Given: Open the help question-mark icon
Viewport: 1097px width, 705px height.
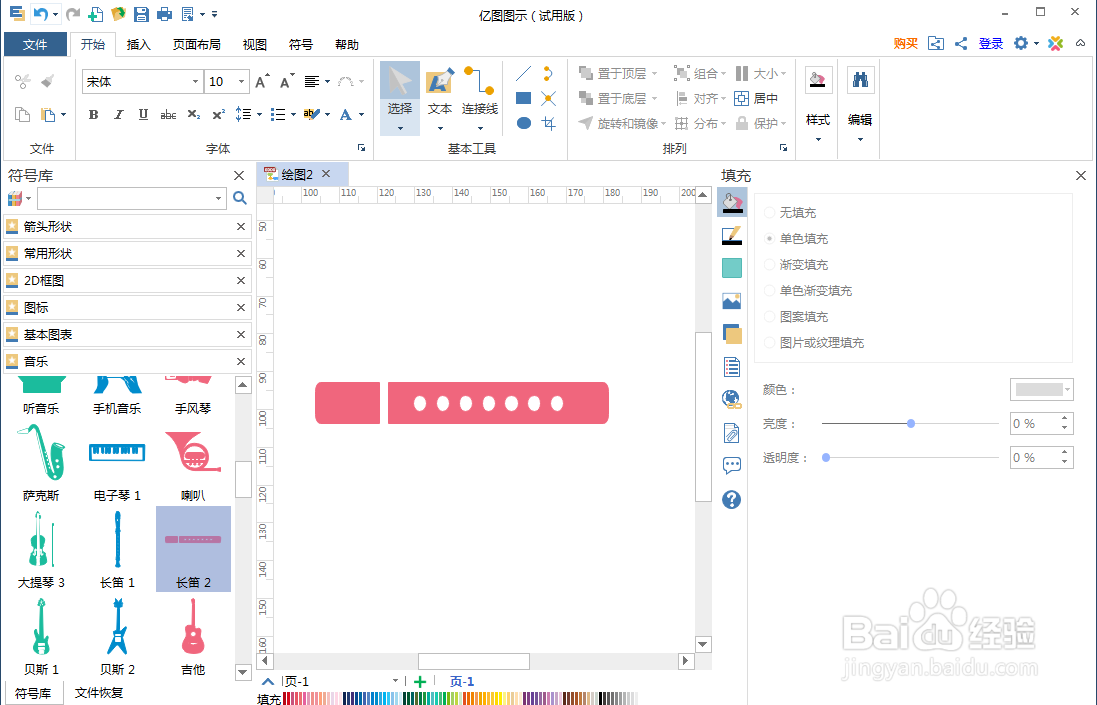Looking at the screenshot, I should (x=731, y=499).
